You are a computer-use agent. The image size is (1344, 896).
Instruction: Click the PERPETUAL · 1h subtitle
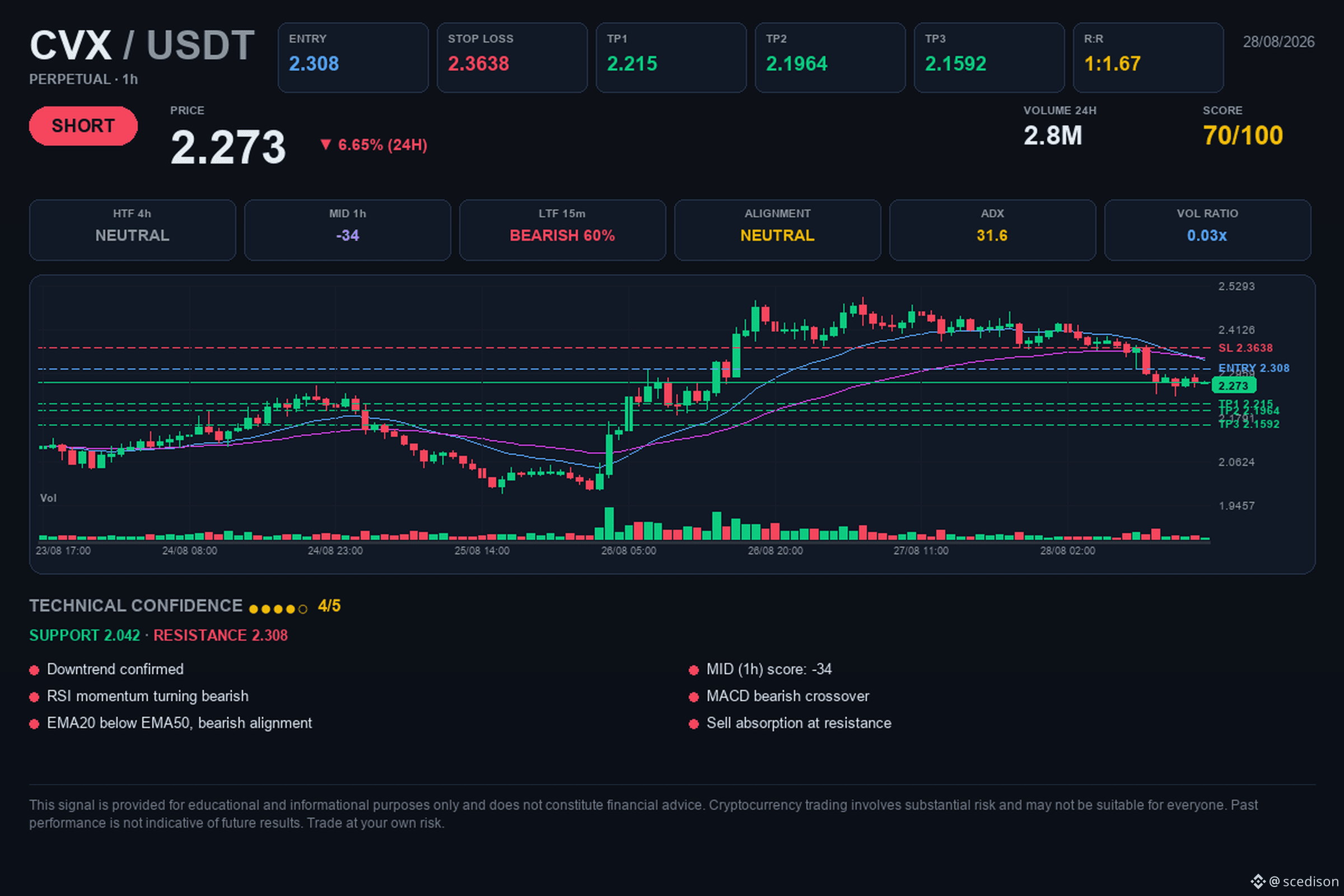(83, 80)
